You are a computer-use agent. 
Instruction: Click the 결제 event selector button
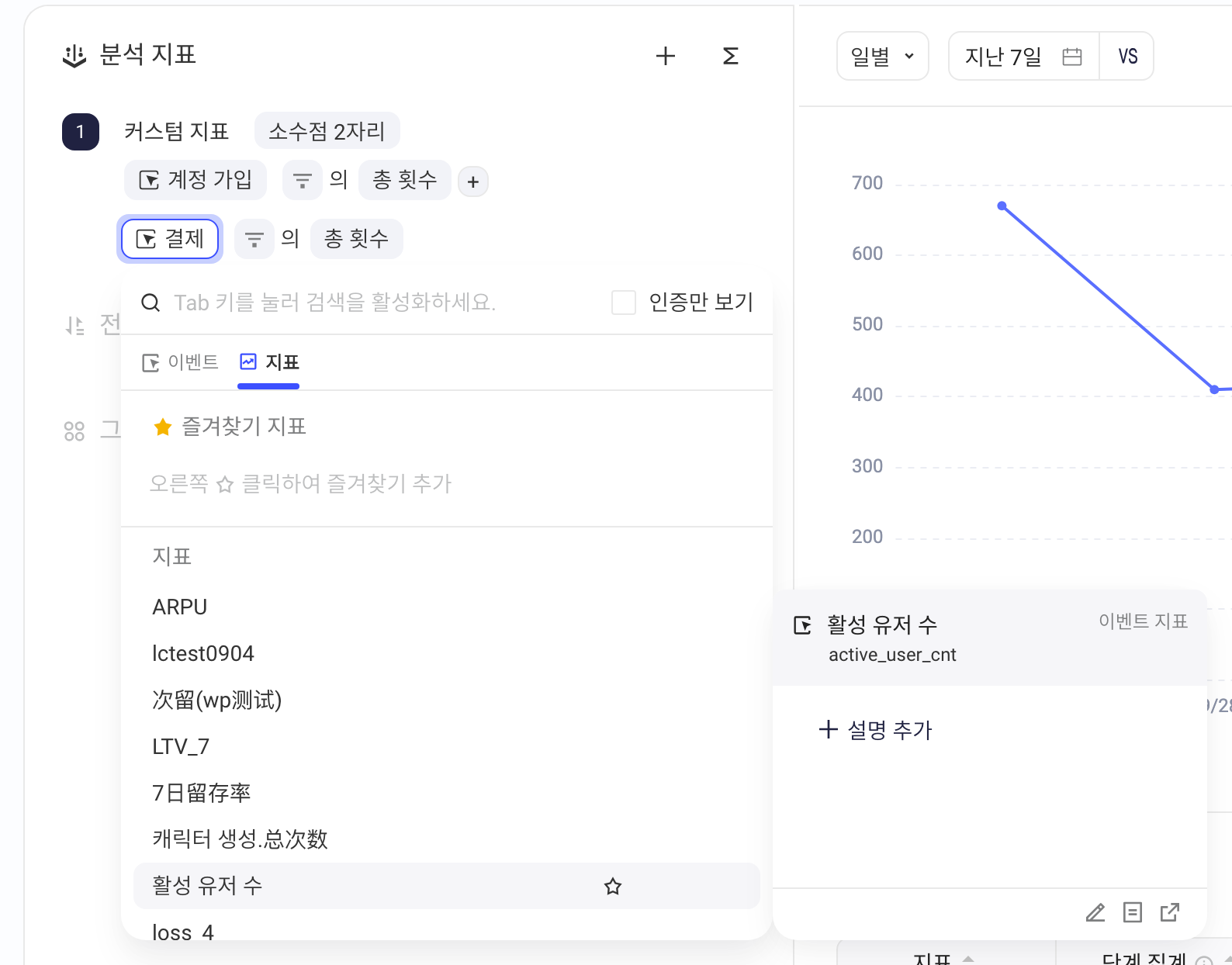[170, 239]
